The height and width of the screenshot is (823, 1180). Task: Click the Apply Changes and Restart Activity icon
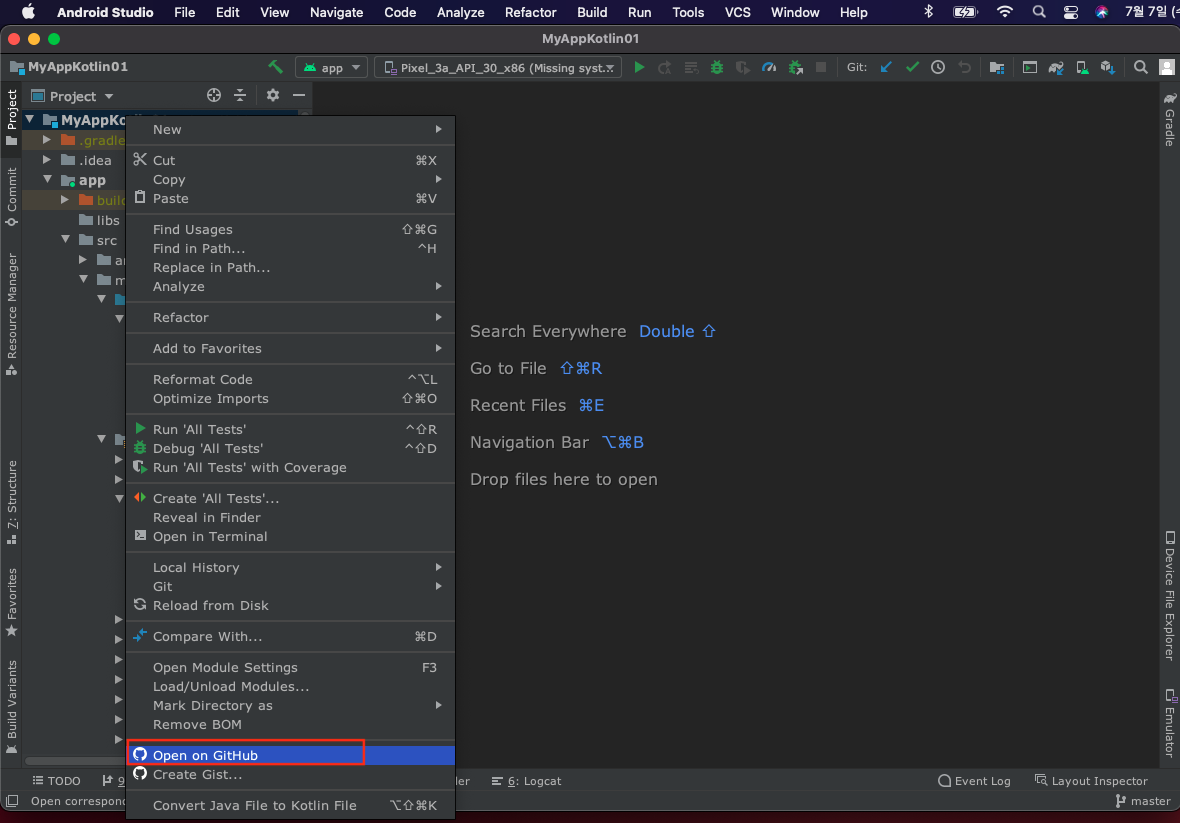pos(665,68)
